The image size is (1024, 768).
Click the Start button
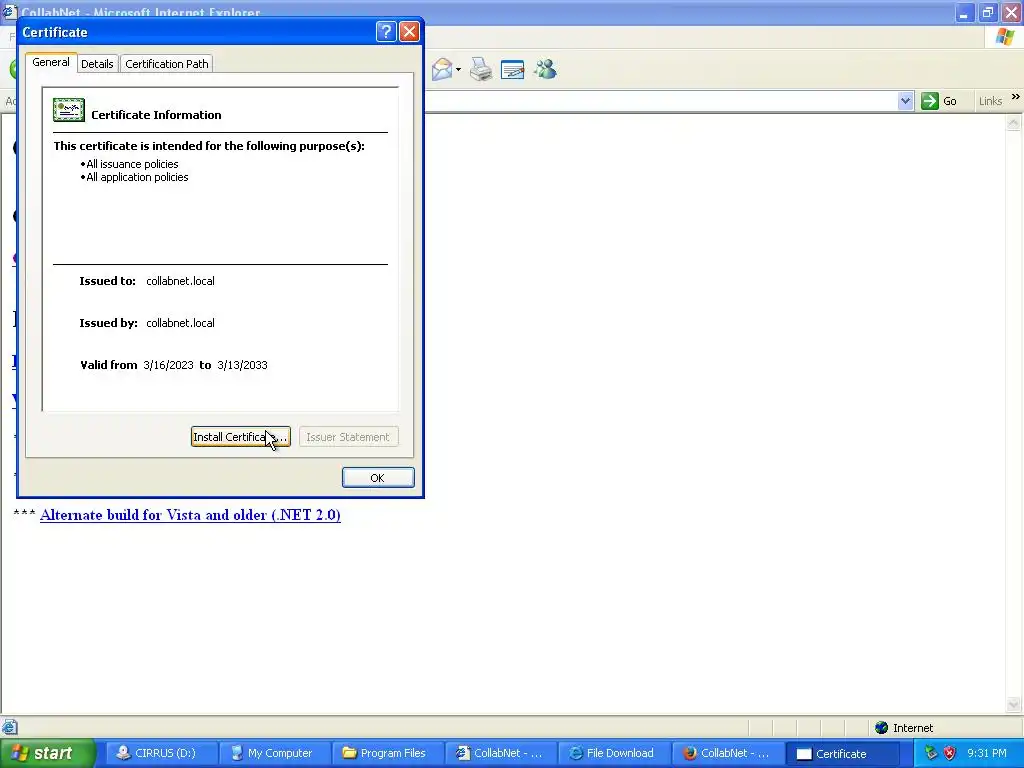click(46, 754)
